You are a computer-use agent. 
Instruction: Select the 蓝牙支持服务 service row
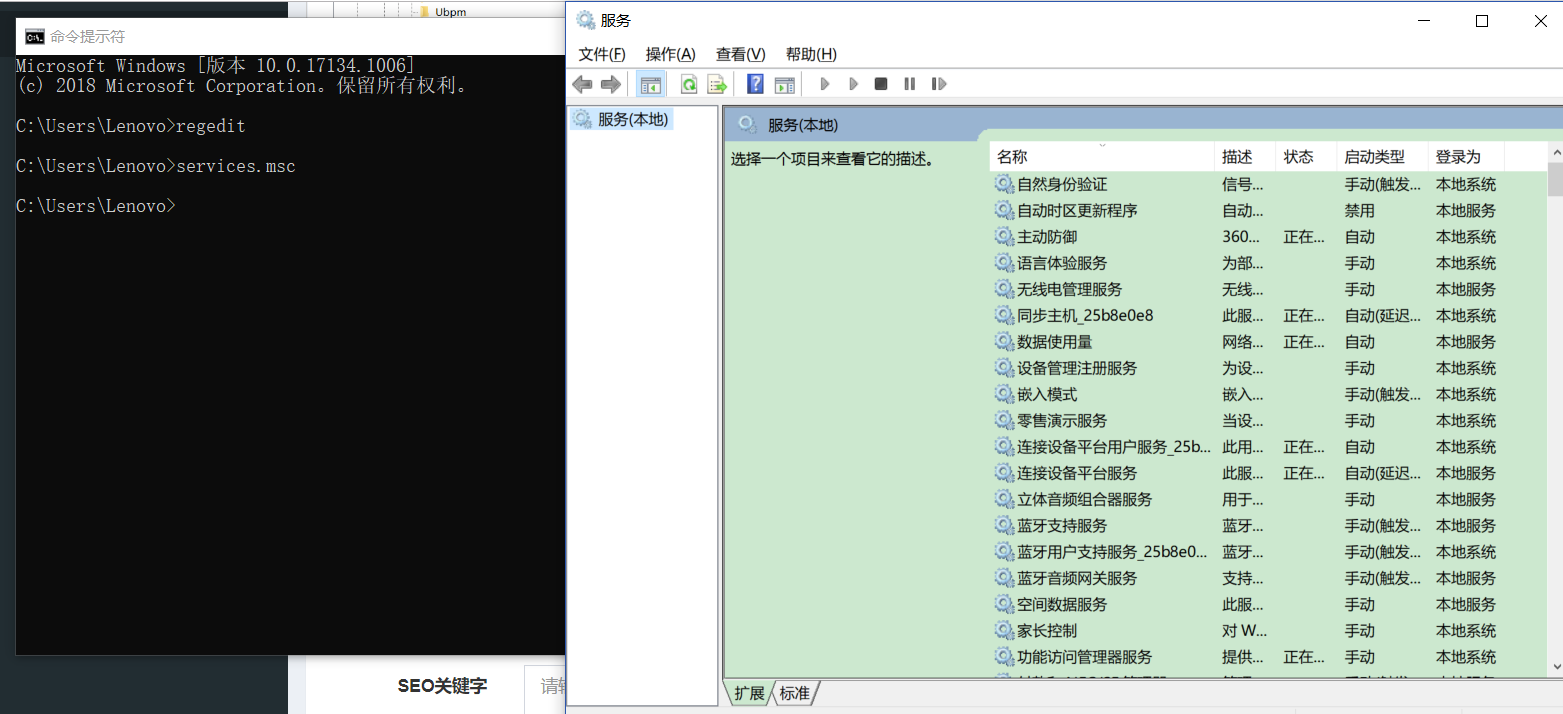coord(1062,526)
